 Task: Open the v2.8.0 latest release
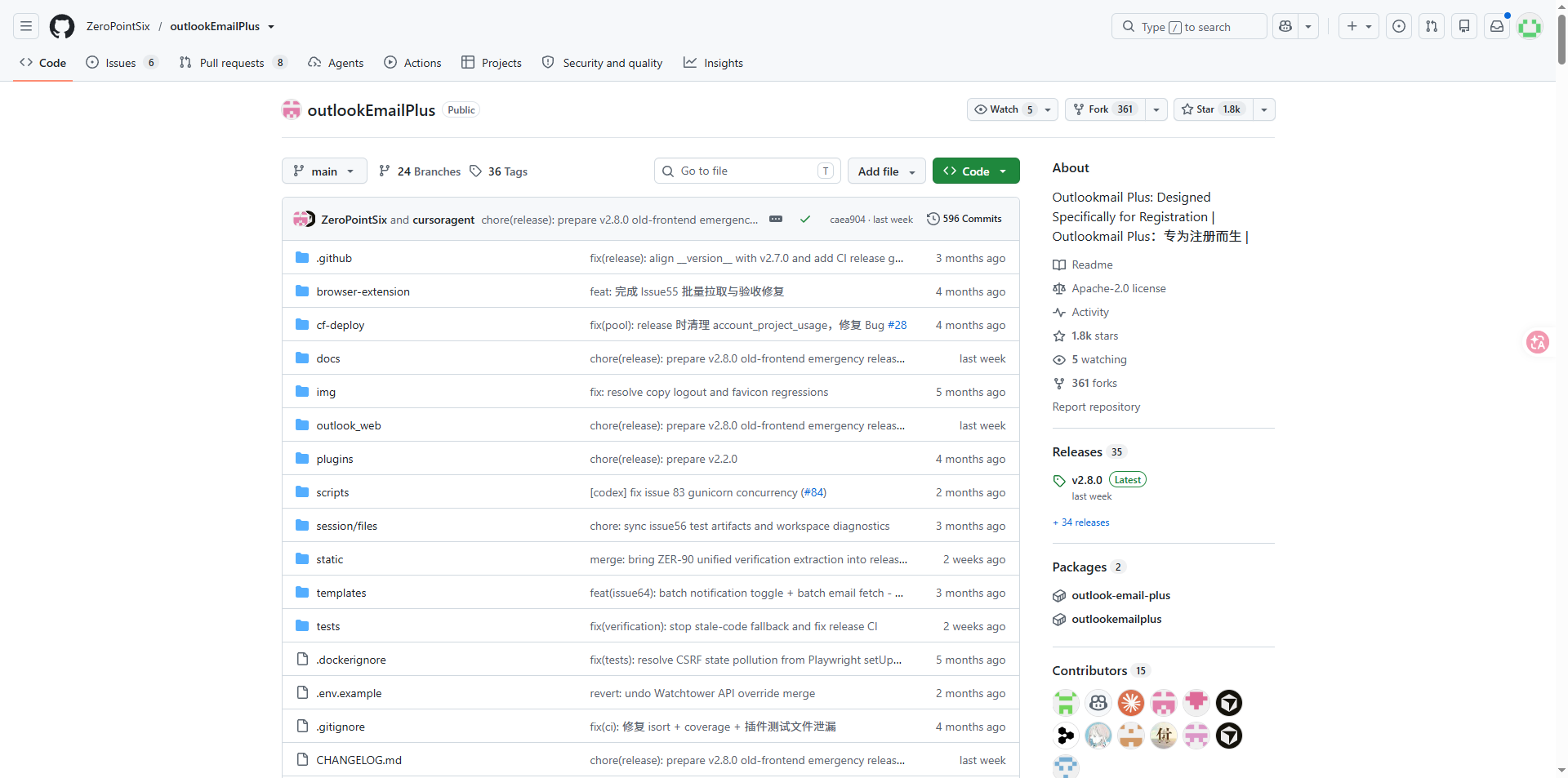pyautogui.click(x=1087, y=480)
